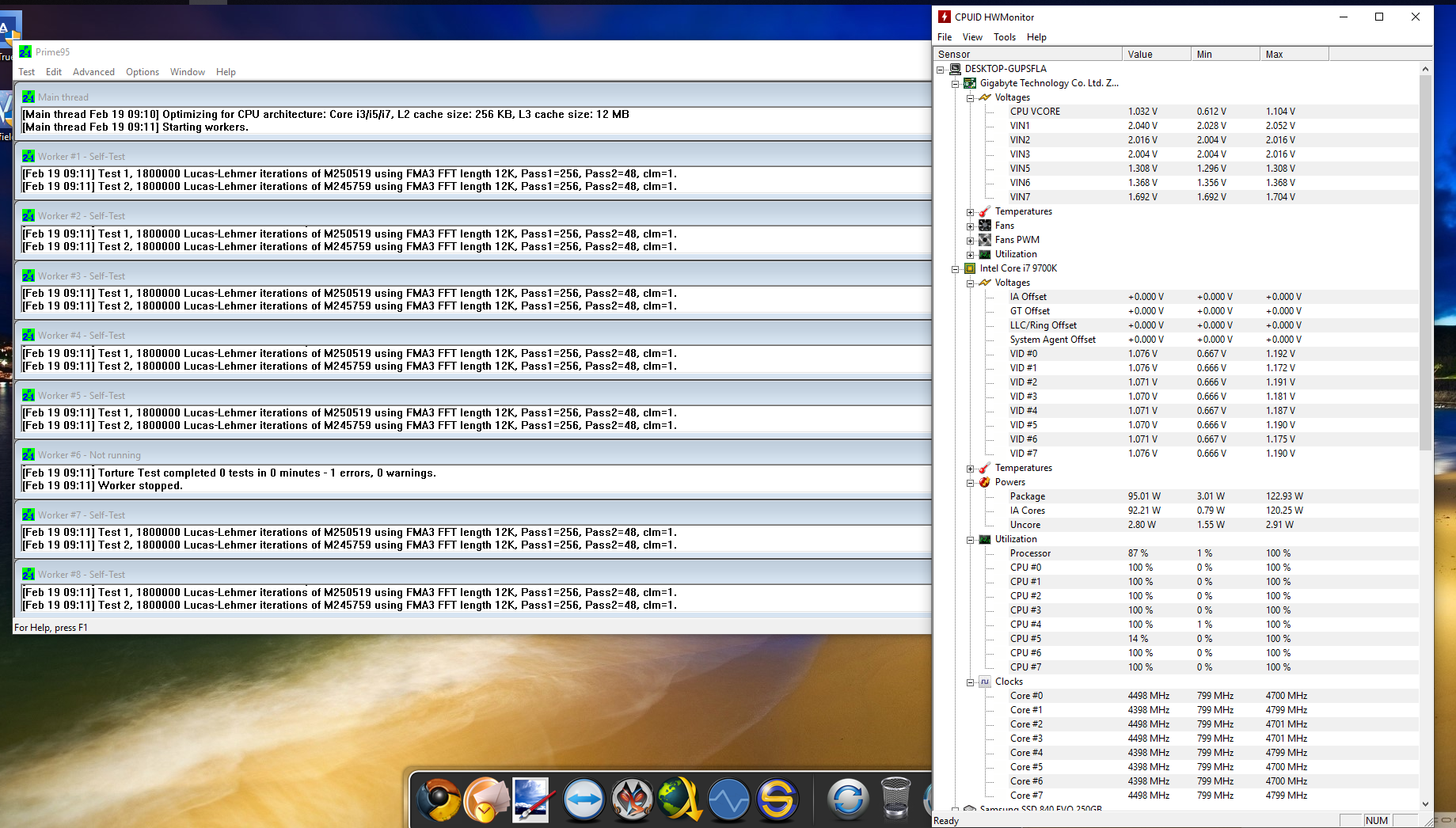Open the View menu in HWMonitor
The image size is (1456, 828).
pos(972,37)
